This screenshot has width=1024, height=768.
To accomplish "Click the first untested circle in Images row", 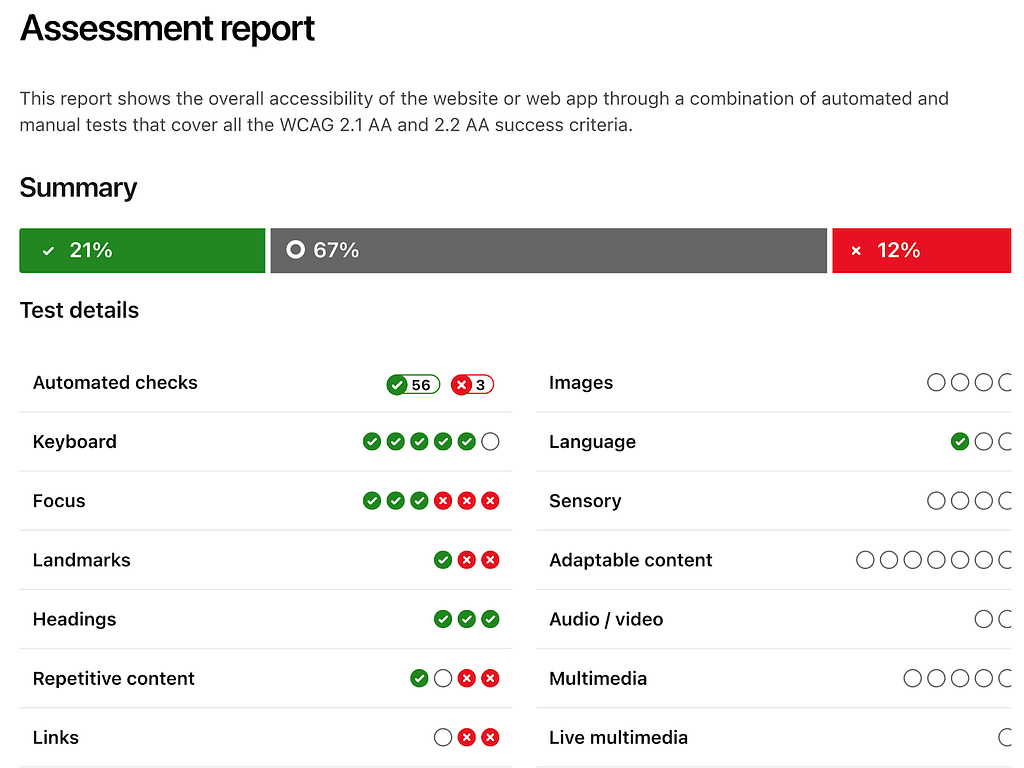I will pyautogui.click(x=936, y=383).
